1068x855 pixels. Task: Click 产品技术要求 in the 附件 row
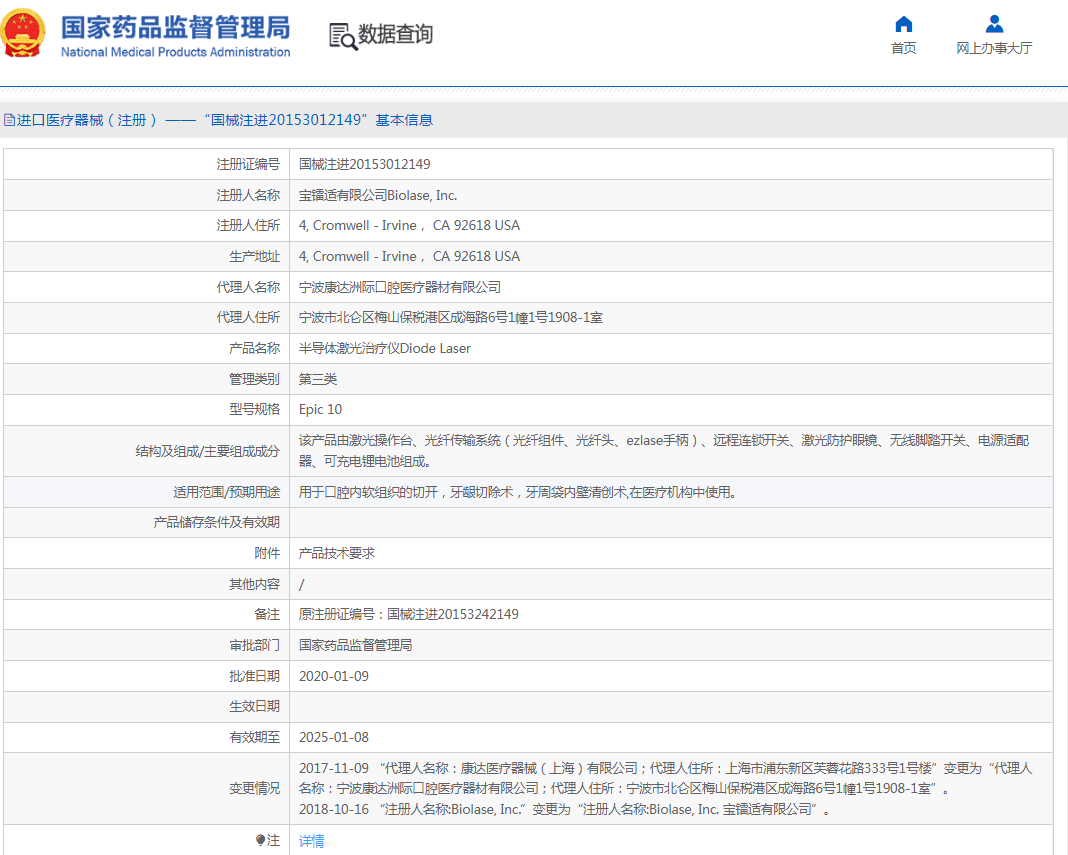click(x=336, y=553)
